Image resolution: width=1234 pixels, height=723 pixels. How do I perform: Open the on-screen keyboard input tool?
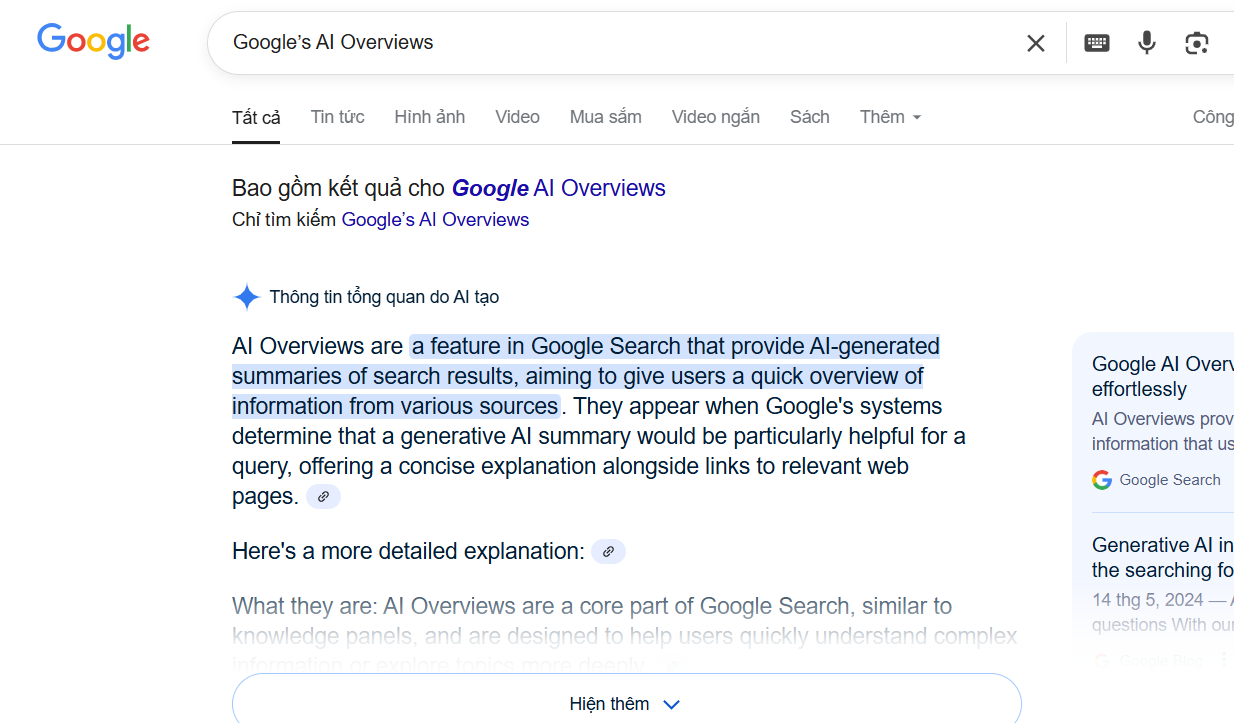(1097, 43)
